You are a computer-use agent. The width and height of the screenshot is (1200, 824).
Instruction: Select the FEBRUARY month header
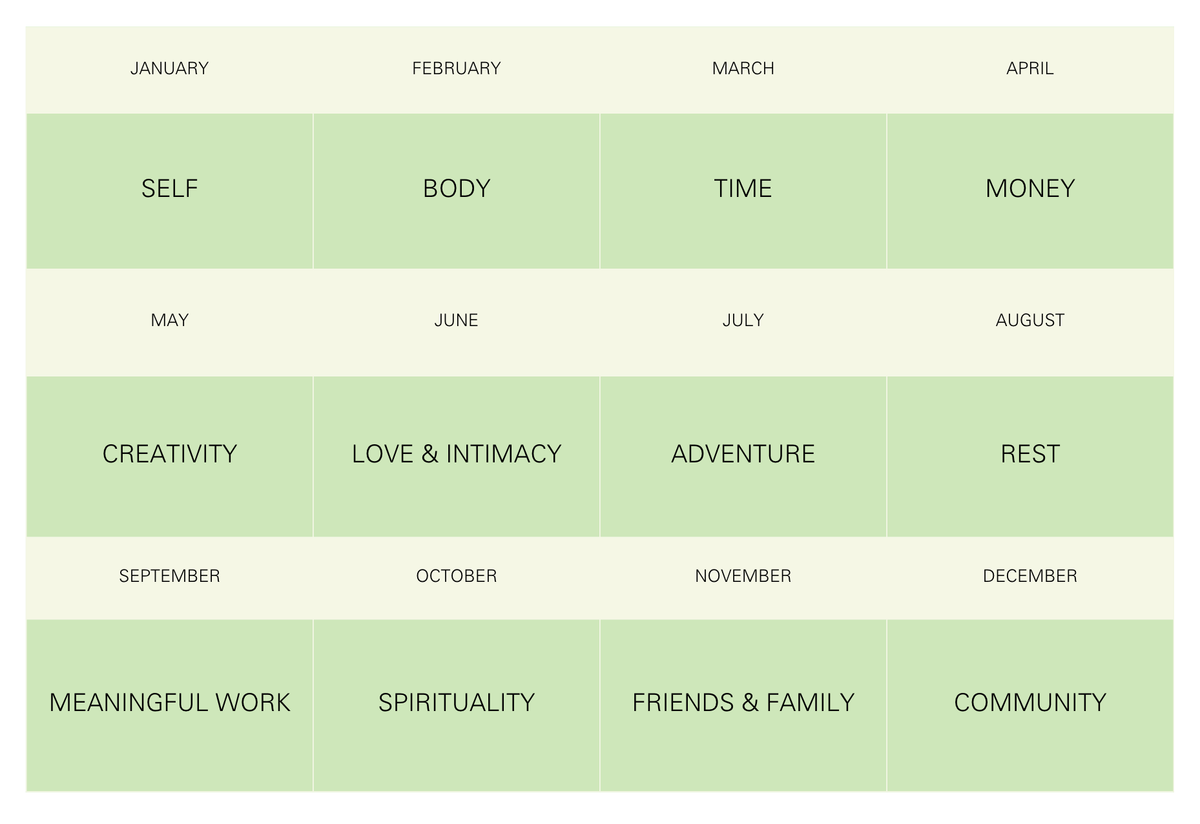click(x=456, y=69)
